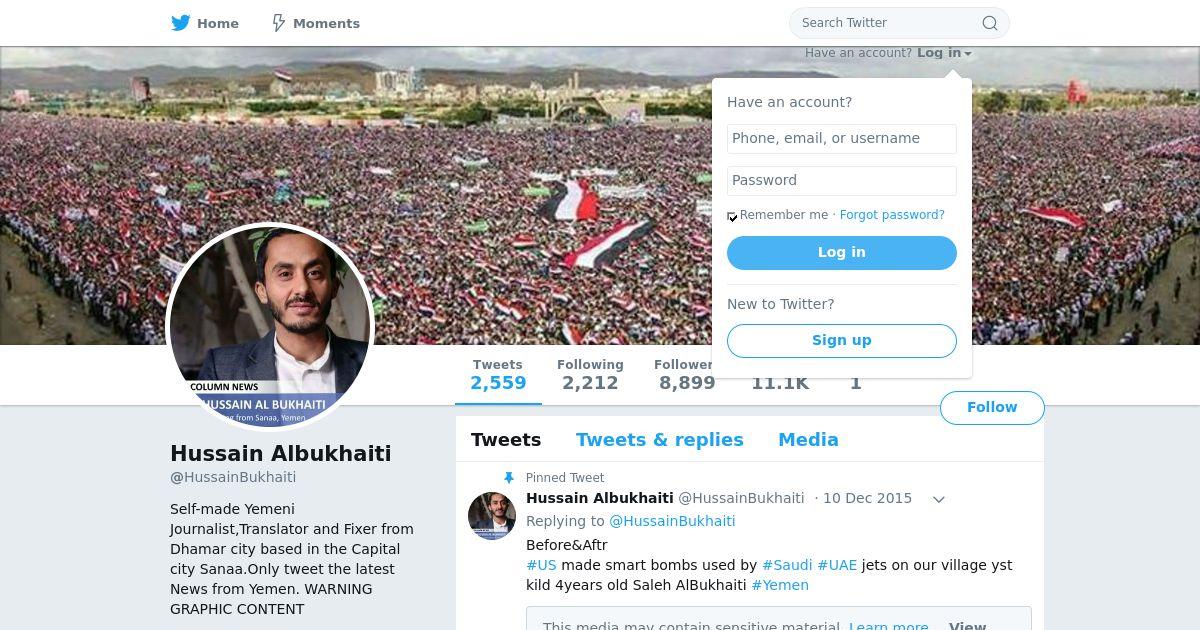The width and height of the screenshot is (1200, 630).
Task: Collapse the Log in dropdown caret
Action: tap(968, 54)
